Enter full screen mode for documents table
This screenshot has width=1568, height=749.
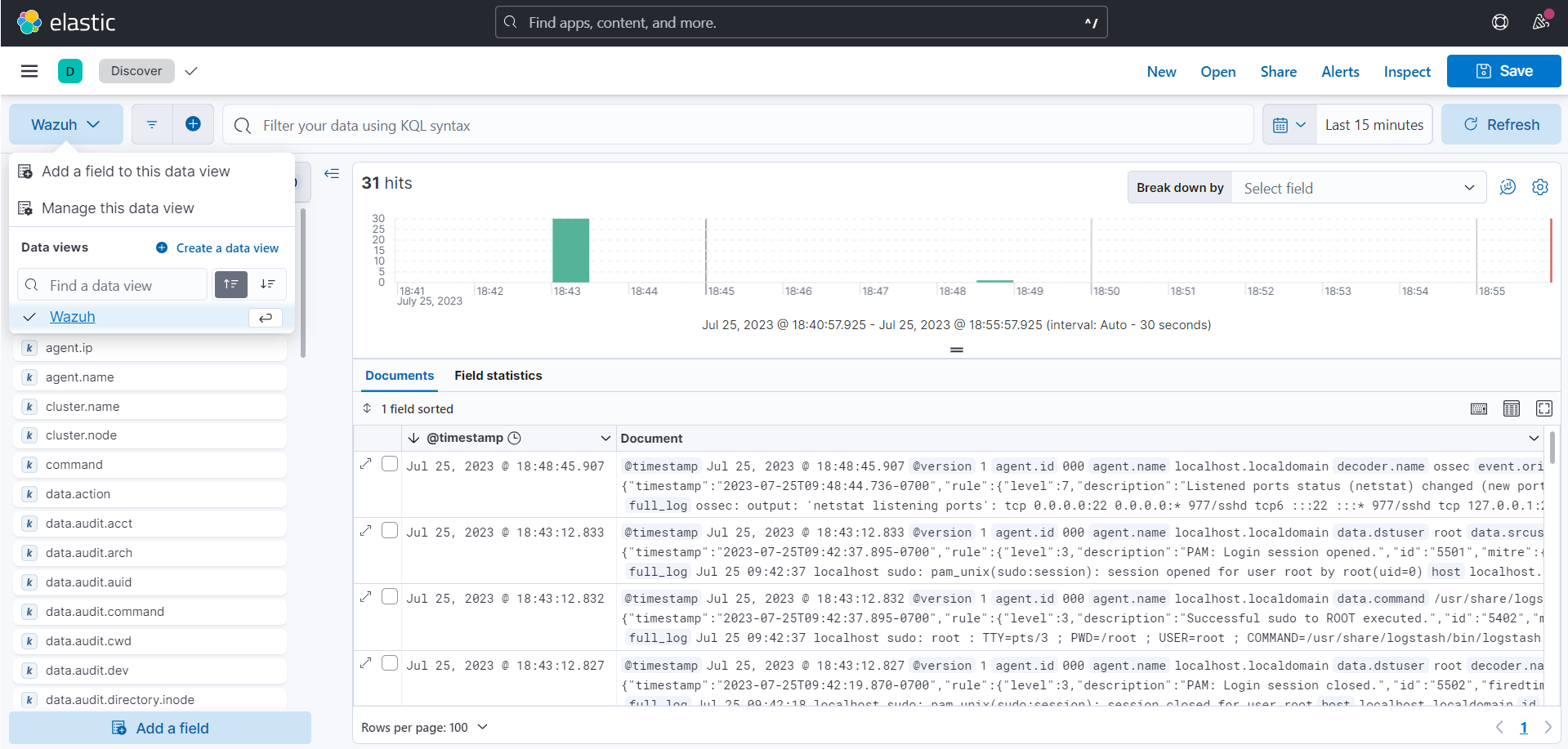pyautogui.click(x=1544, y=408)
